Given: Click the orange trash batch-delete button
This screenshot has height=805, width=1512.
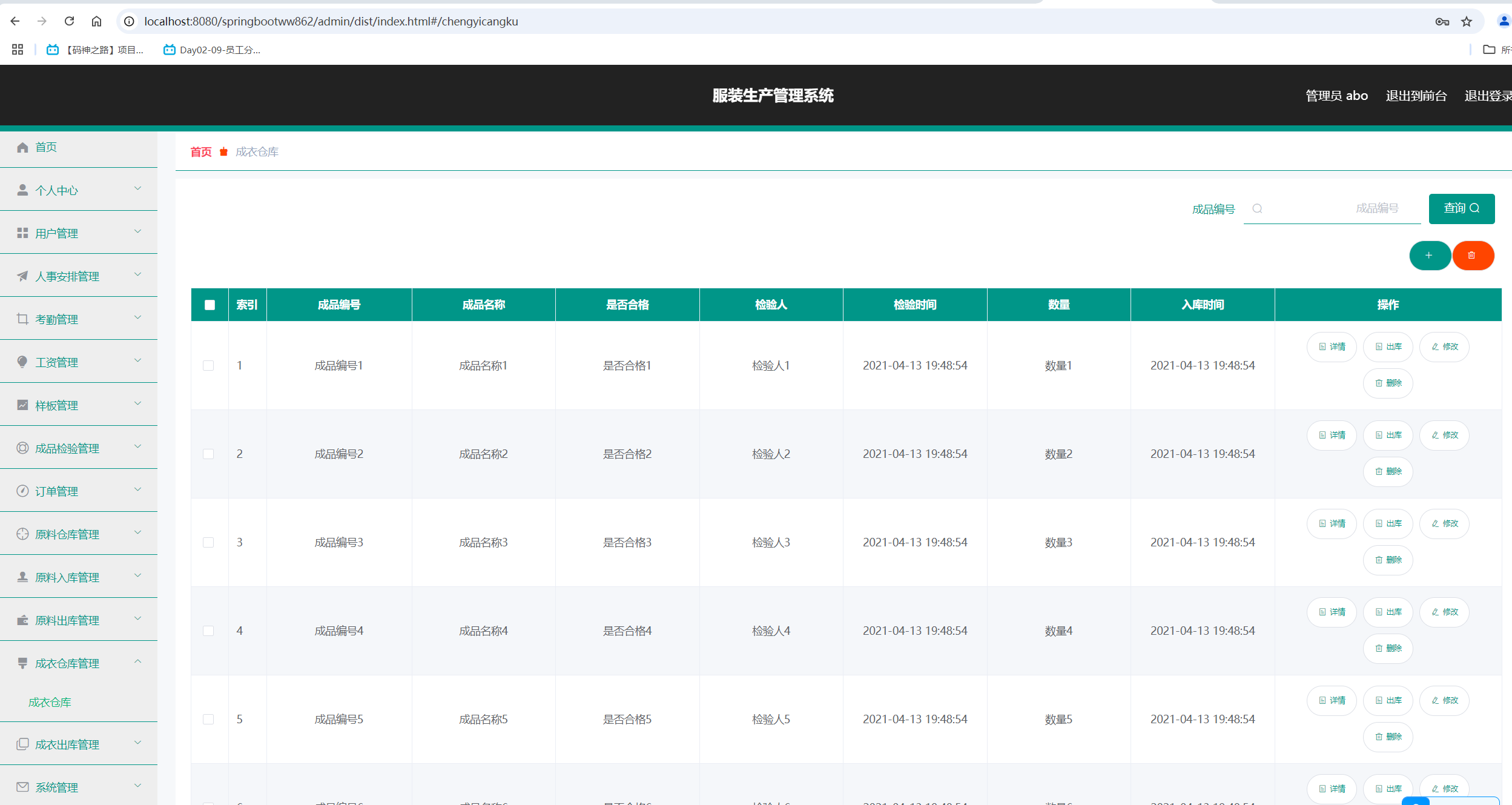Looking at the screenshot, I should pos(1472,256).
